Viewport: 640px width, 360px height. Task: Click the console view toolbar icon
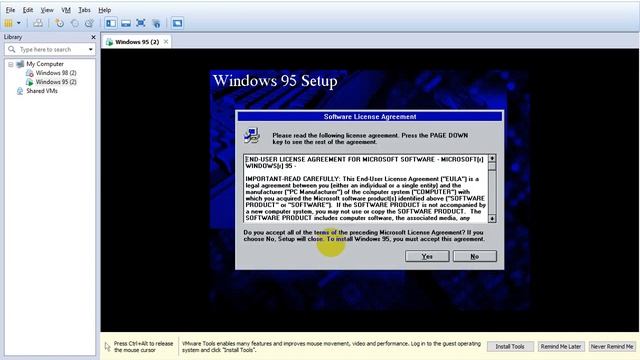point(177,23)
